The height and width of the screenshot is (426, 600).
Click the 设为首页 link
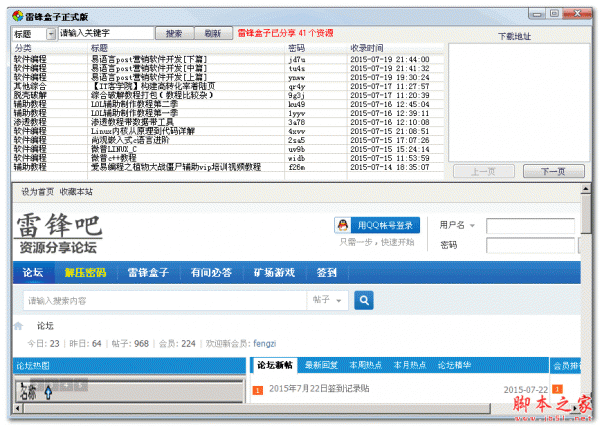click(x=38, y=192)
